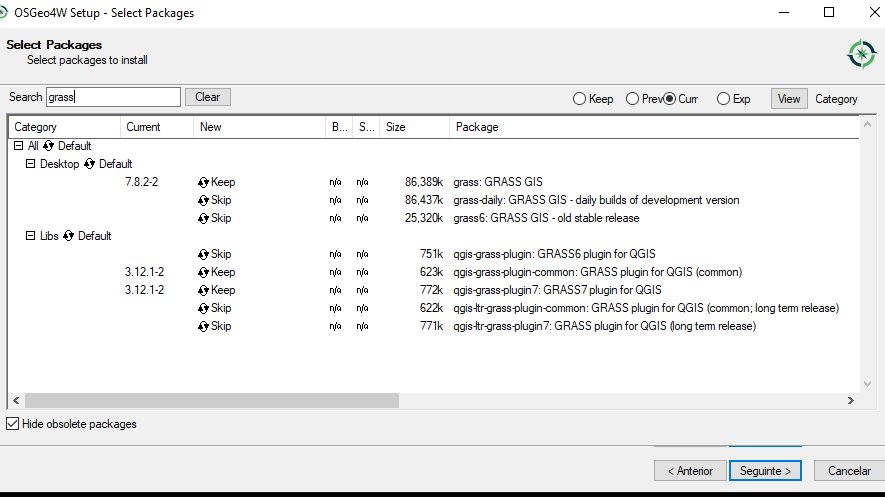Cycle the Skip icon for qgis-ltr-grass-plugin7

[x=203, y=327]
